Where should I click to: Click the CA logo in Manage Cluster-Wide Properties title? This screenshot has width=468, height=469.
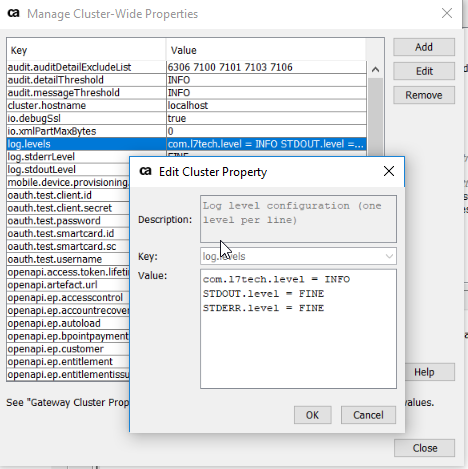point(14,13)
